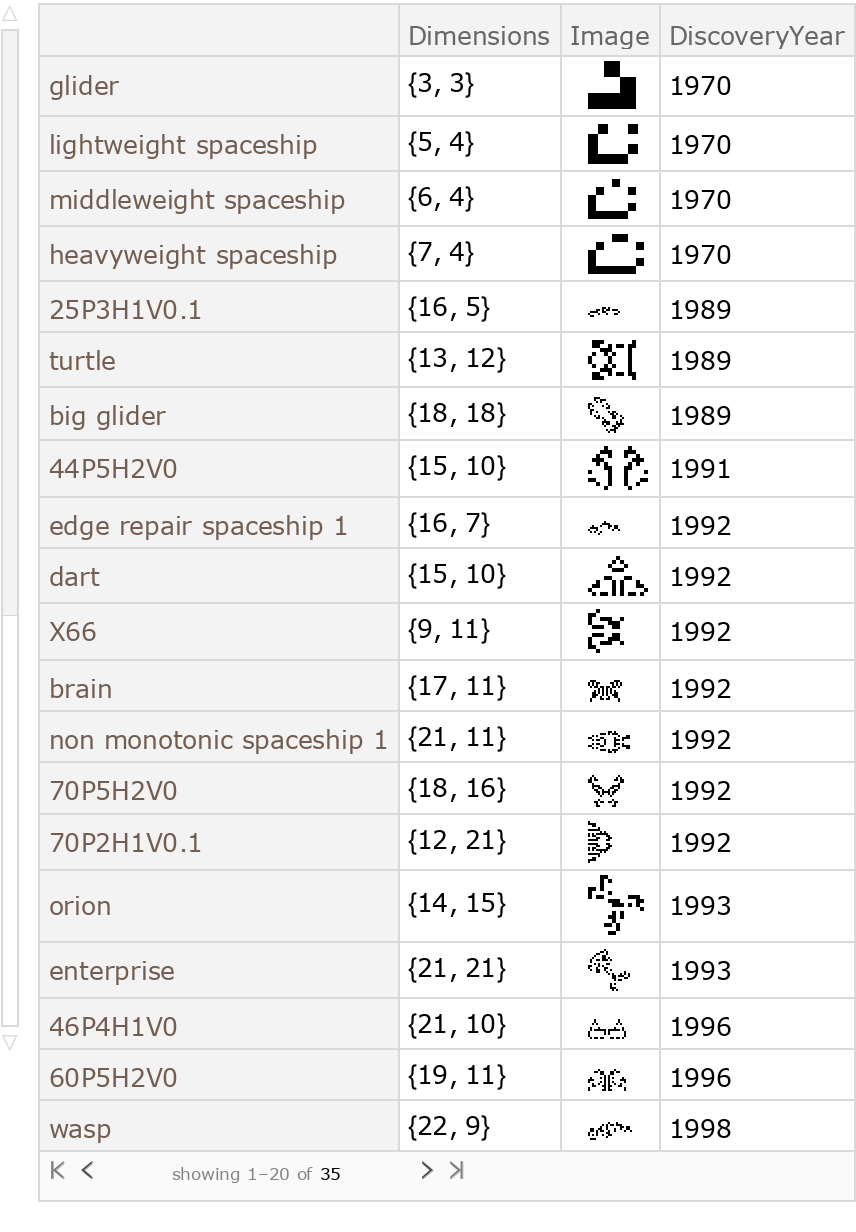This screenshot has width=856, height=1232.
Task: Go to the first page of results
Action: coord(57,1171)
